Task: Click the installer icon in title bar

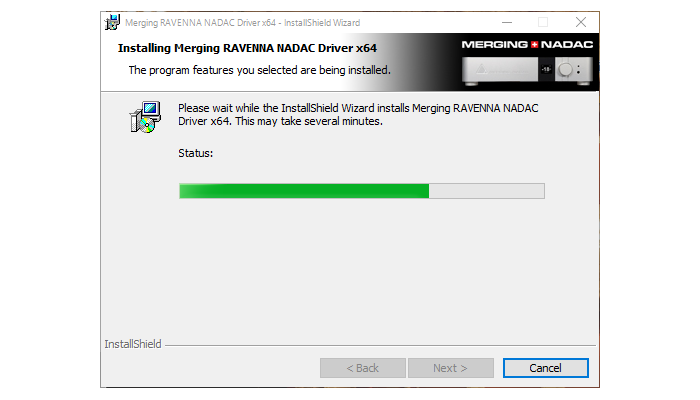Action: tap(112, 22)
